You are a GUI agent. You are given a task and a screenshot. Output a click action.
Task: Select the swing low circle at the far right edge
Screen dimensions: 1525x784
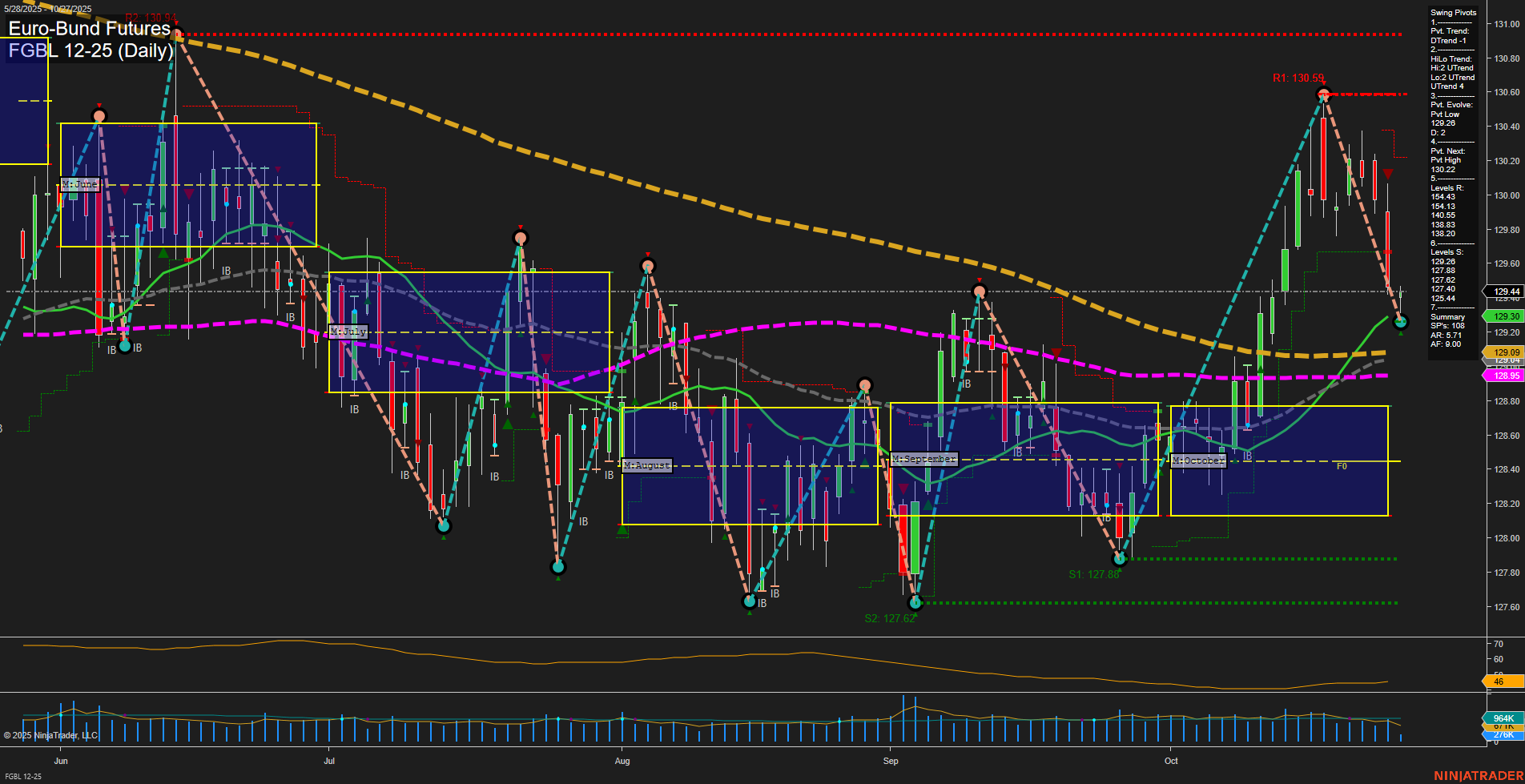pyautogui.click(x=1400, y=324)
